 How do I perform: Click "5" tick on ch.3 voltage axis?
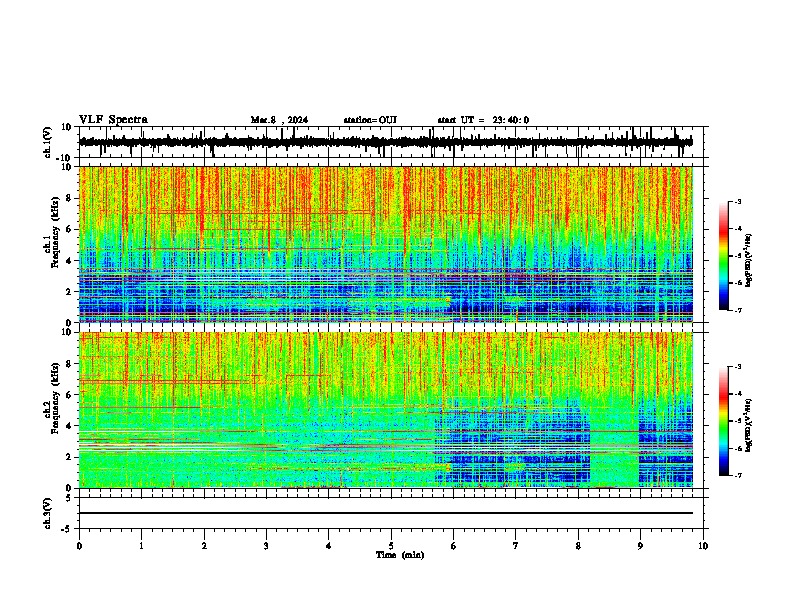click(69, 498)
